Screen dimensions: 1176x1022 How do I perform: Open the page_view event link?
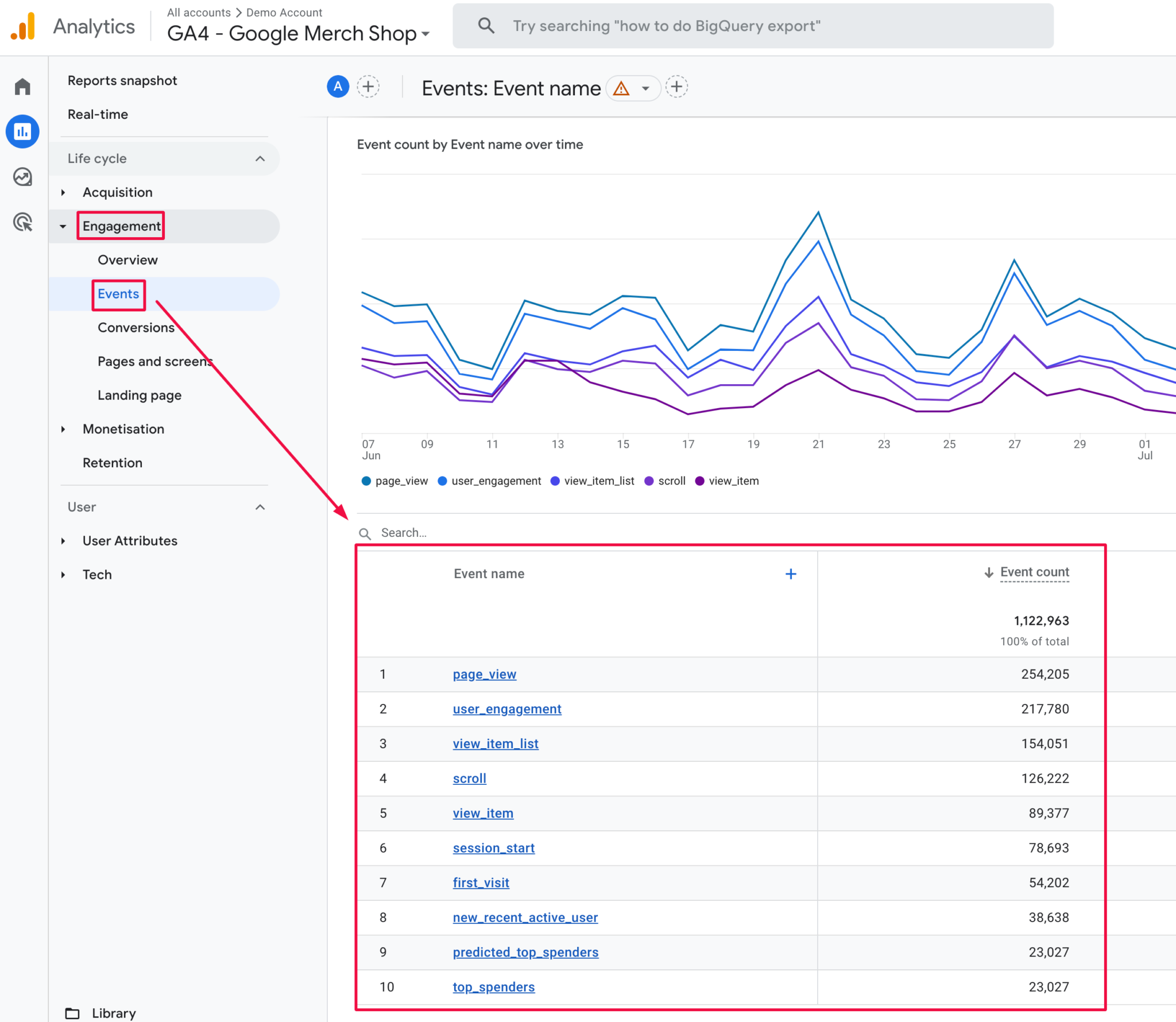[484, 674]
